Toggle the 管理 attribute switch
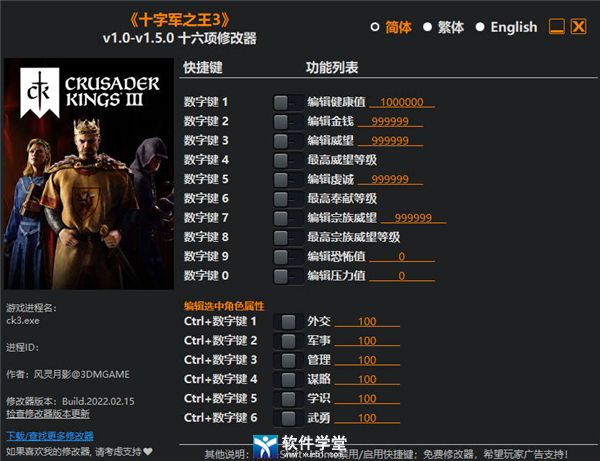600x461 pixels. 288,360
